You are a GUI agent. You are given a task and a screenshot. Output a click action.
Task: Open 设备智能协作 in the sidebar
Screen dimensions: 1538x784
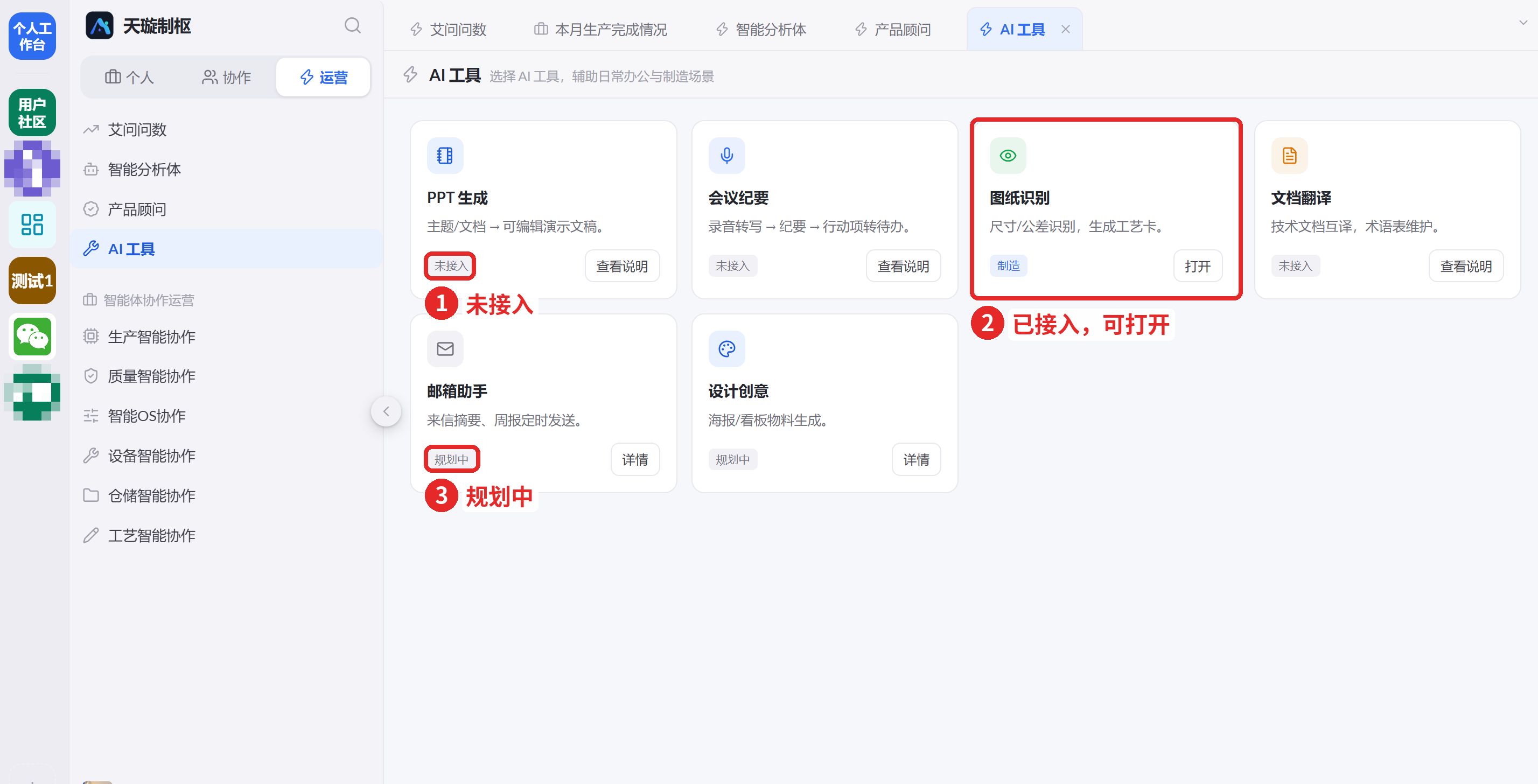pos(227,456)
